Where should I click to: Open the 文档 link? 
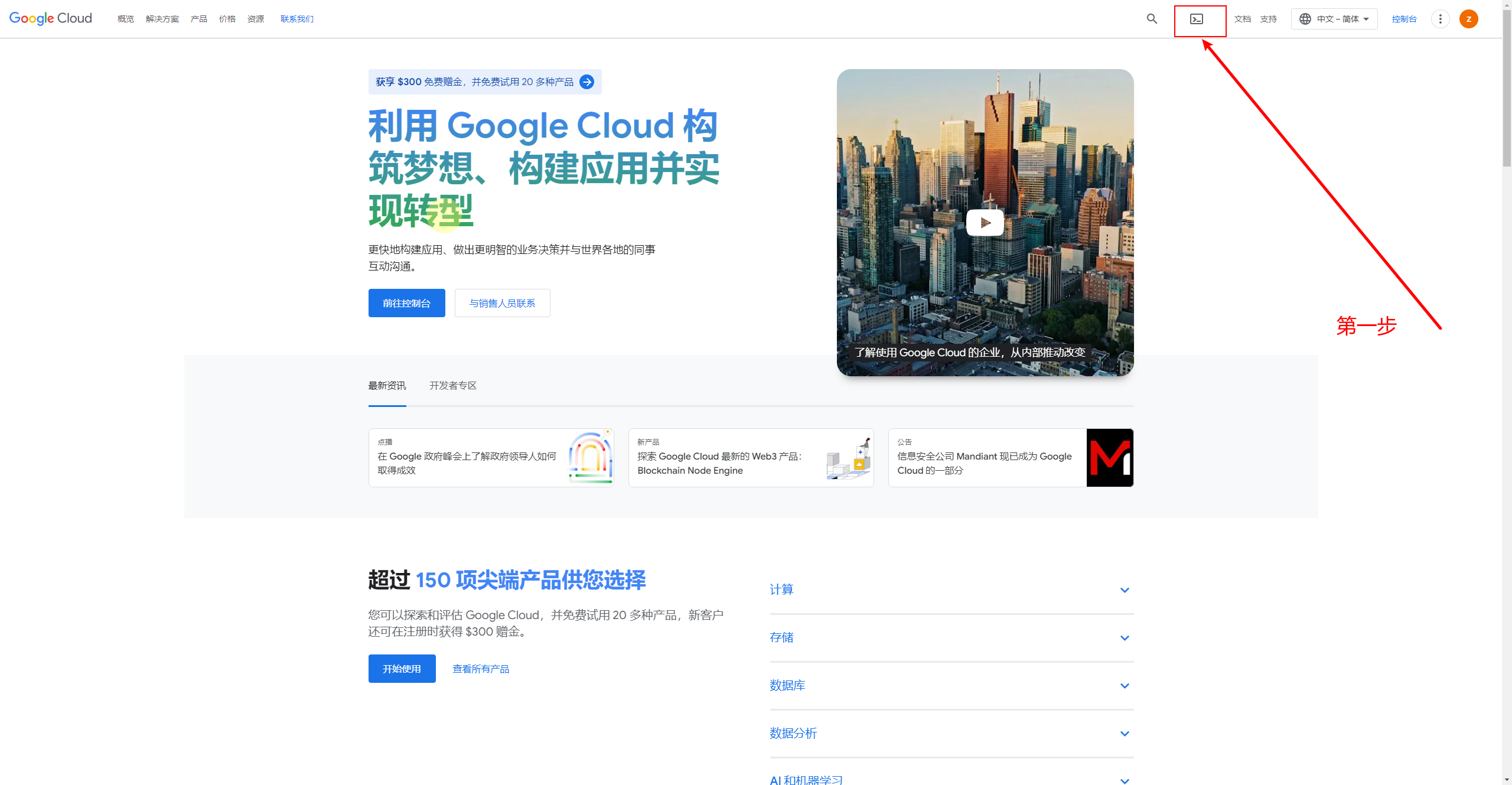(1243, 19)
